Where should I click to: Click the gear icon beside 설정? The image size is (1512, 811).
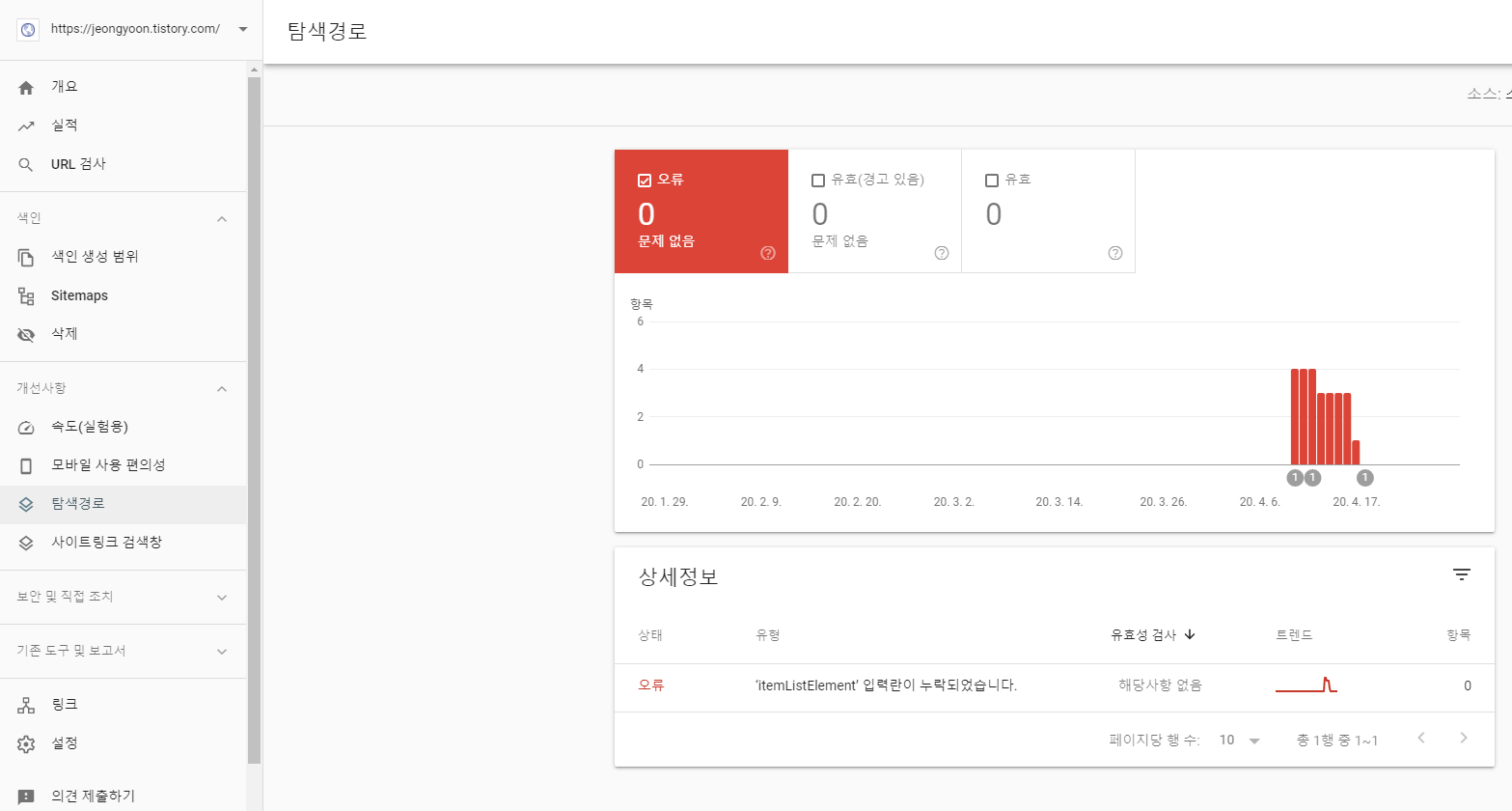point(26,743)
